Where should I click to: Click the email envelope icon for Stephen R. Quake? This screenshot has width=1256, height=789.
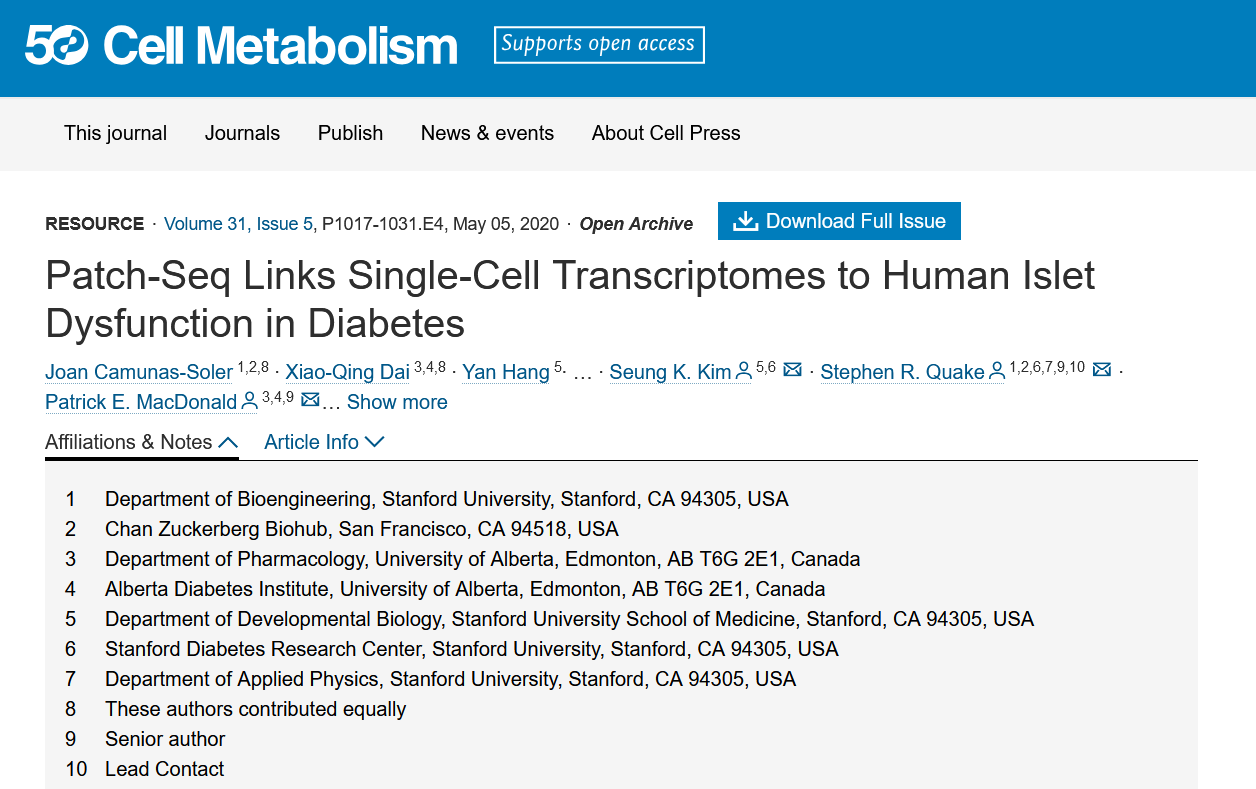point(1102,371)
